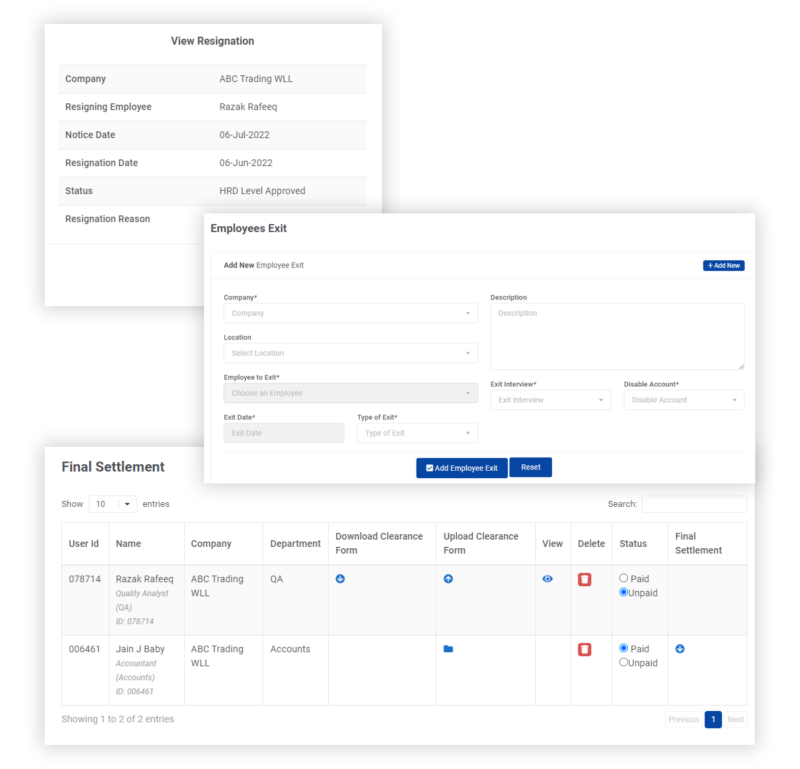
Task: Expand the Type of Exit dropdown
Action: [417, 432]
